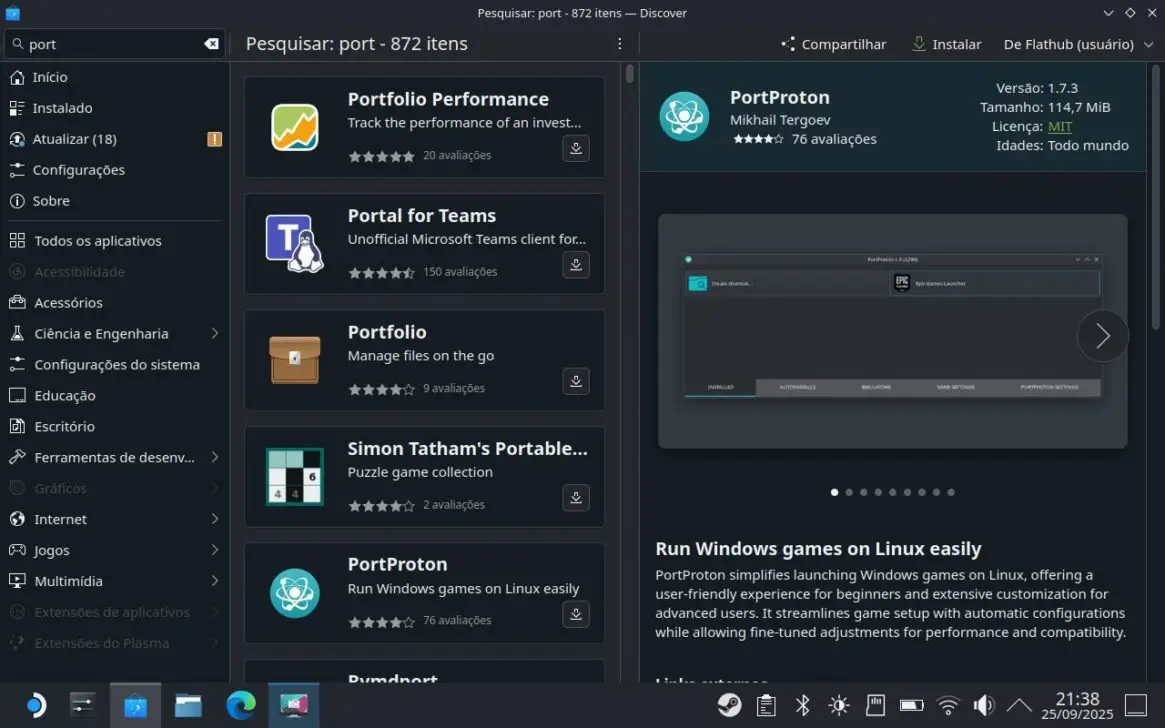Show next screenshot with arrow button

coord(1102,336)
